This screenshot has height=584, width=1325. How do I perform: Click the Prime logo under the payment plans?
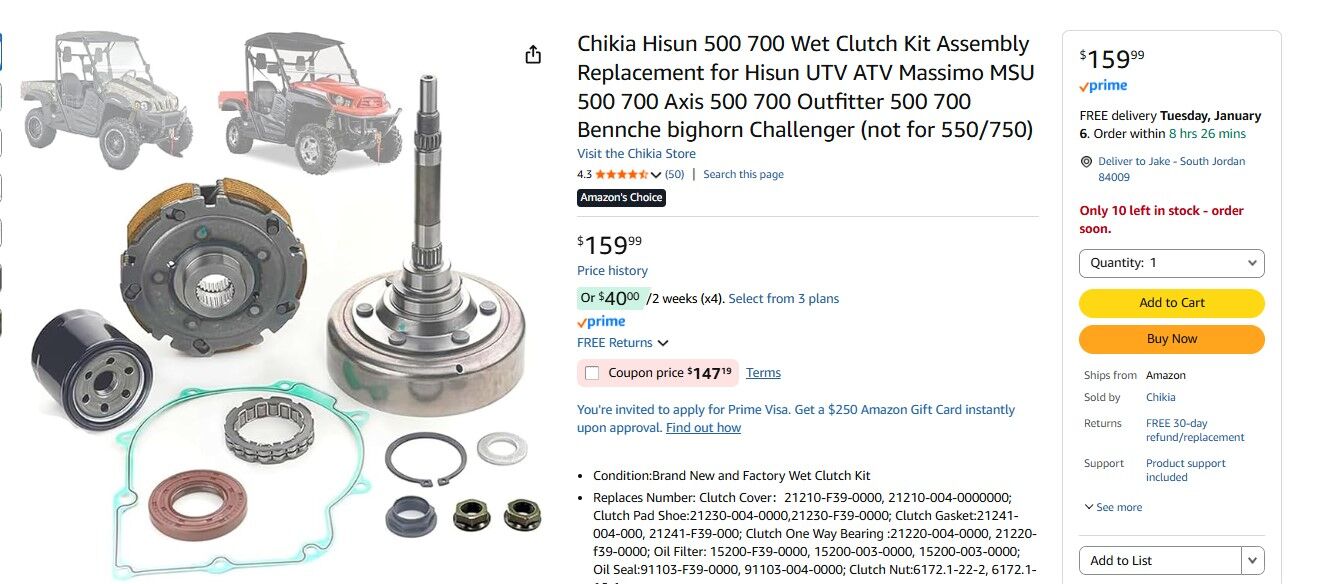[x=601, y=322]
